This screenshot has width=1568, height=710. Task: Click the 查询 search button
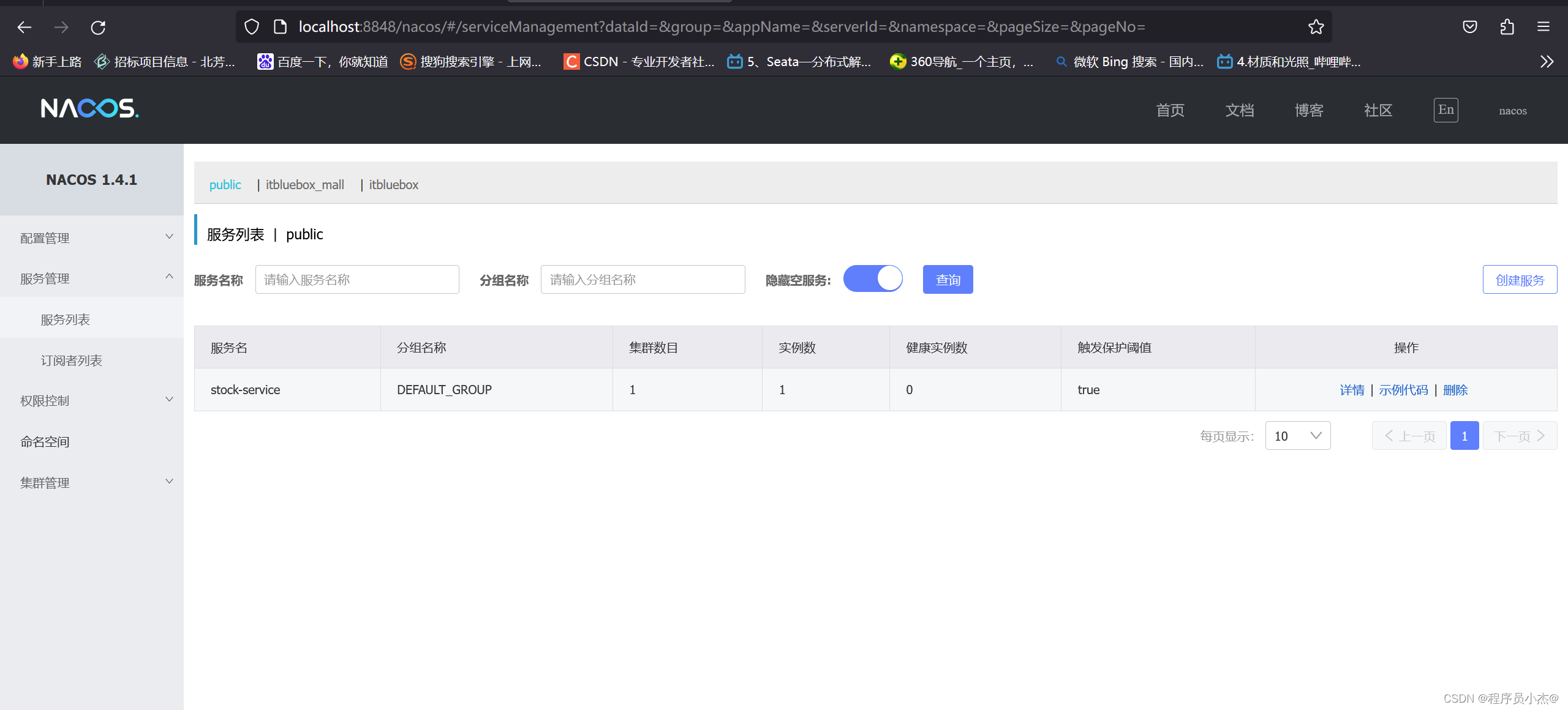tap(948, 280)
